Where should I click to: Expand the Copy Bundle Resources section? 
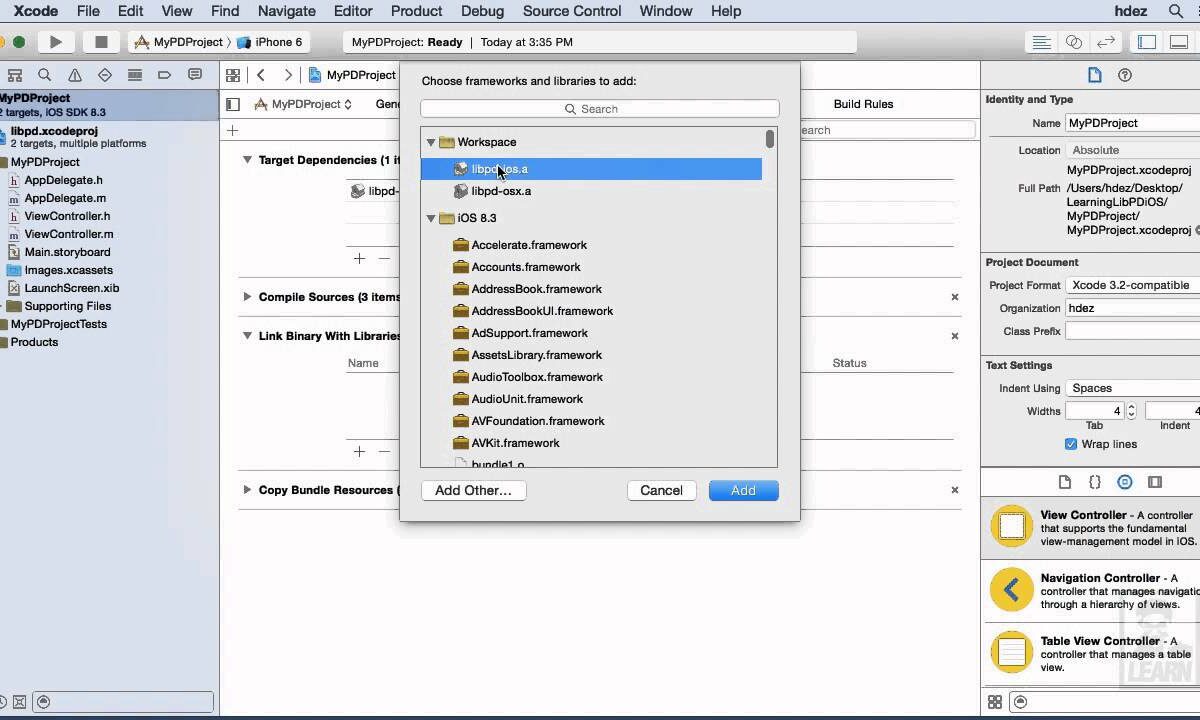pos(247,490)
